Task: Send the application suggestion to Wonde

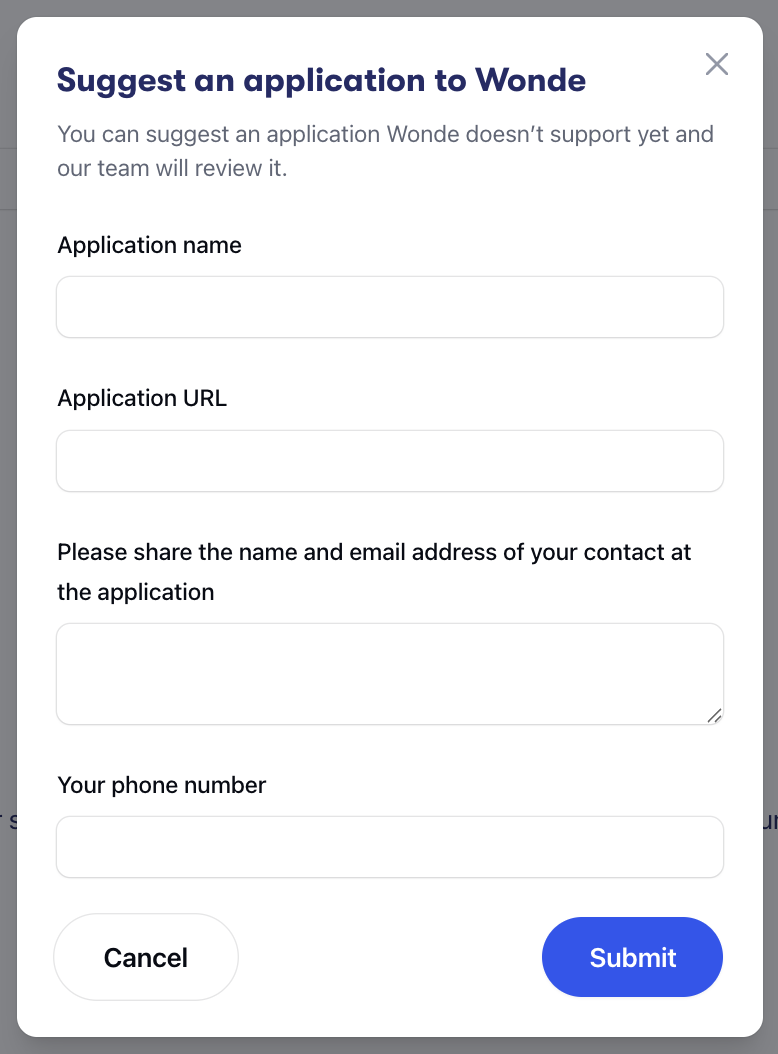Action: 632,957
